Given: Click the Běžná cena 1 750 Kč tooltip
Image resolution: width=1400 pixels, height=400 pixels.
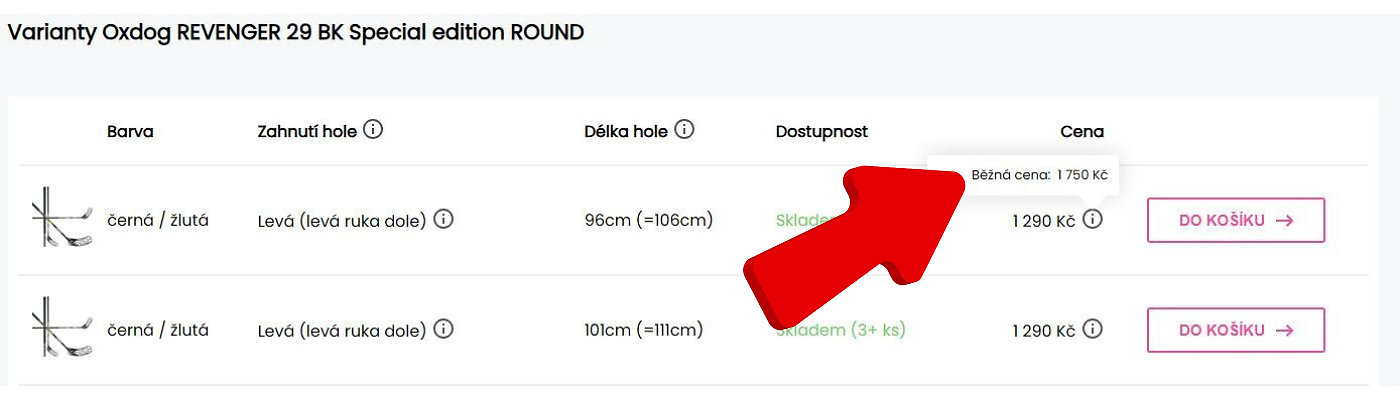Looking at the screenshot, I should click(x=1039, y=175).
